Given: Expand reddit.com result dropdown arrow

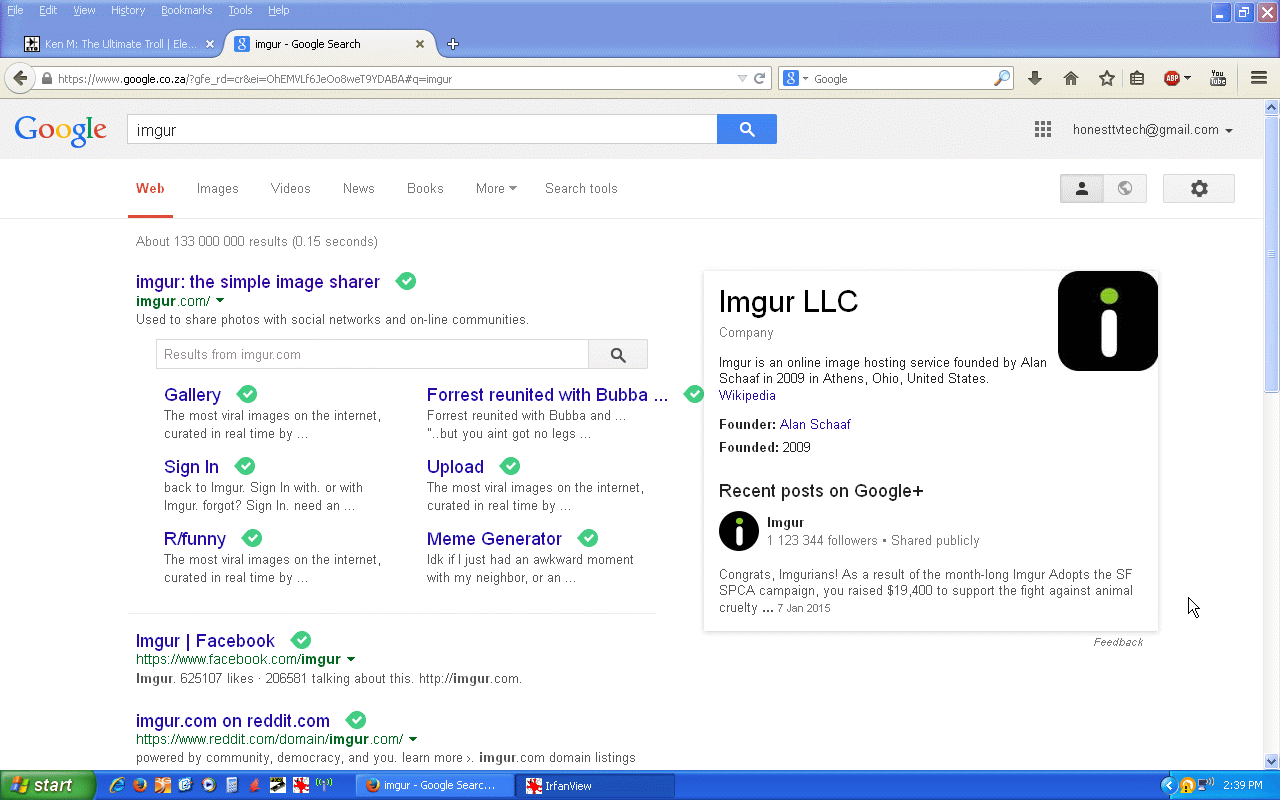Looking at the screenshot, I should (413, 739).
